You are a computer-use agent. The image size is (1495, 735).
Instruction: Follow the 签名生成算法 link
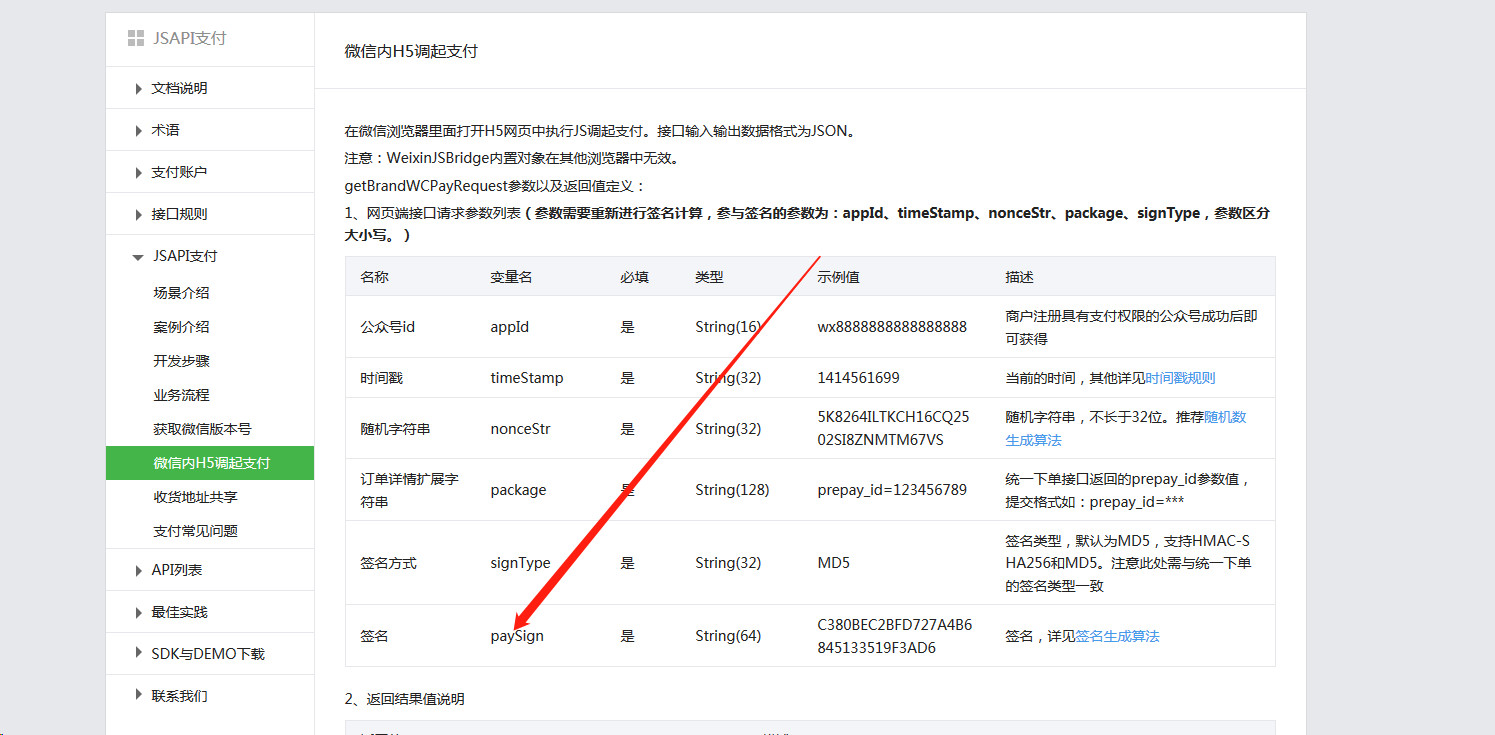coord(1117,636)
